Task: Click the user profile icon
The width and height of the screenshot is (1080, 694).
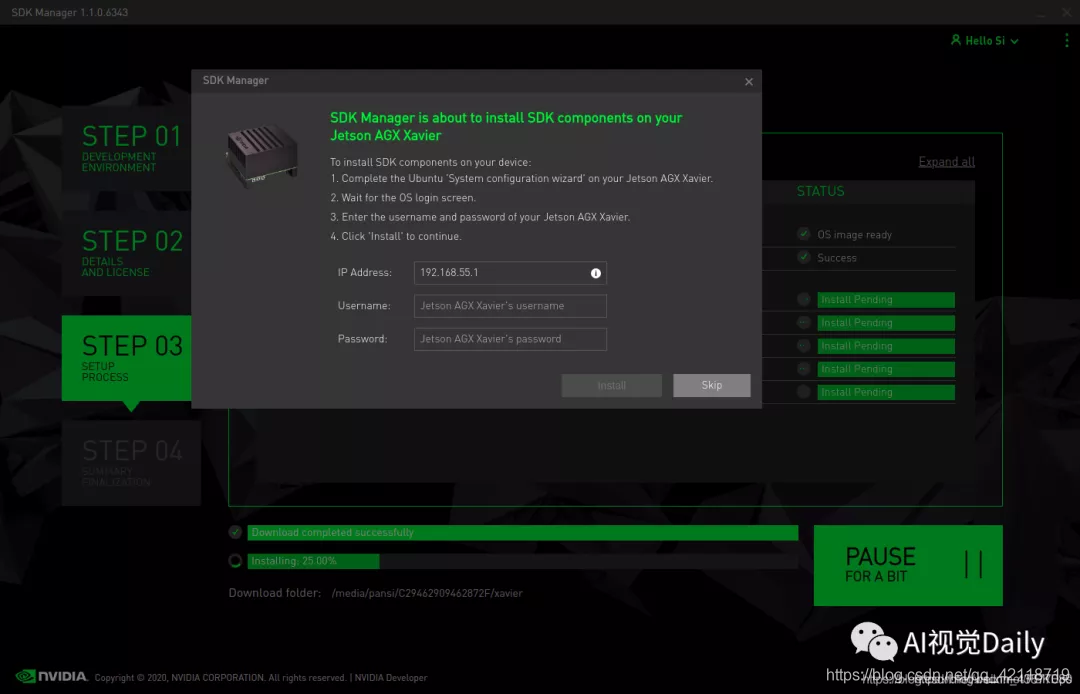Action: pos(956,40)
